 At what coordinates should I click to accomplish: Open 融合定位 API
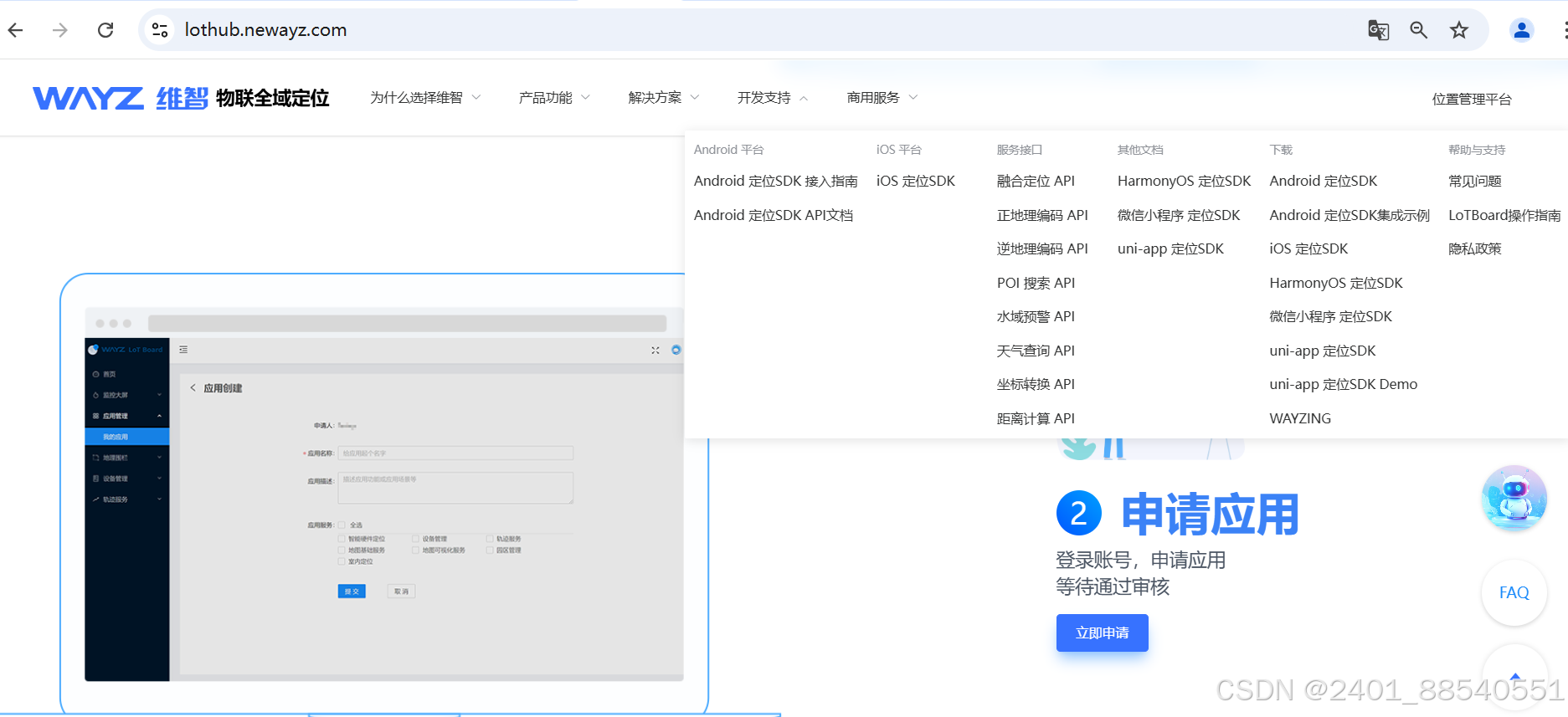click(1036, 181)
